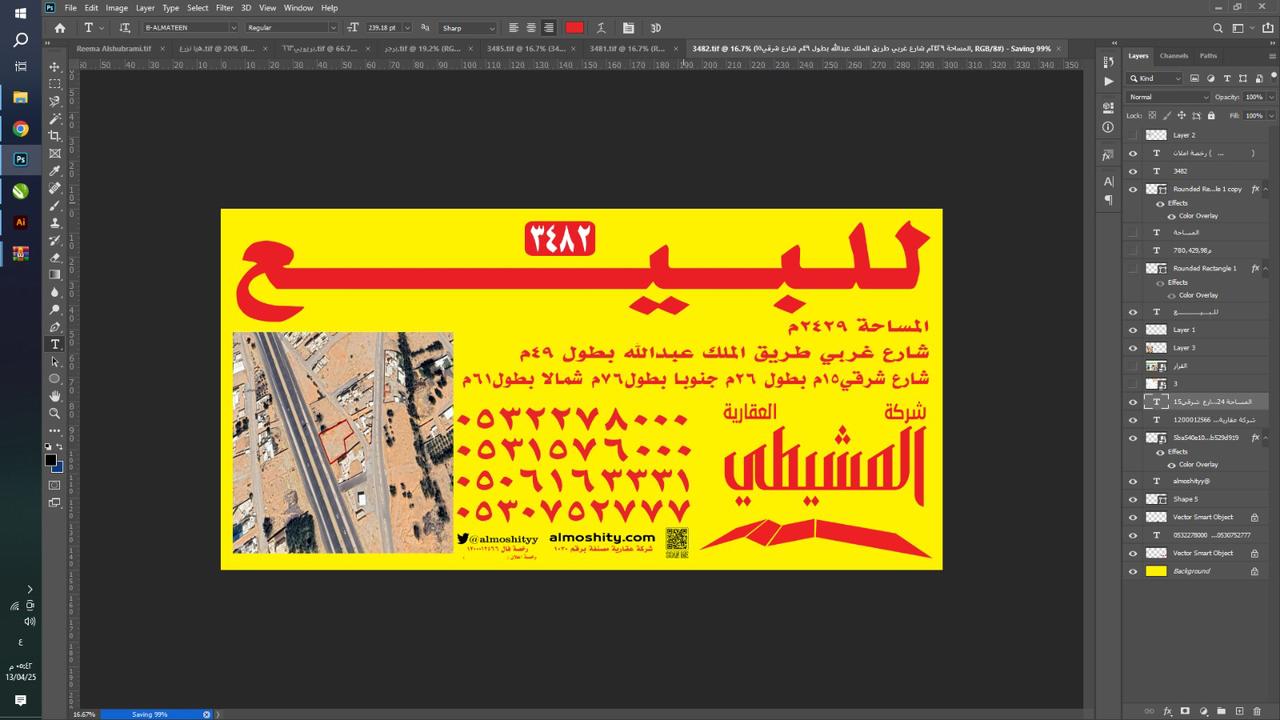Switch to the Channels tab
Viewport: 1280px width, 720px height.
click(x=1173, y=56)
